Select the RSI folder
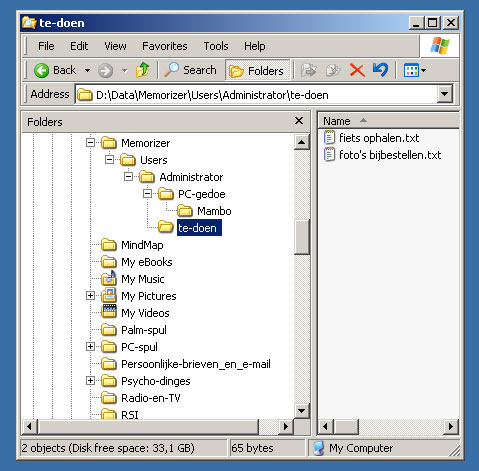 (x=130, y=414)
